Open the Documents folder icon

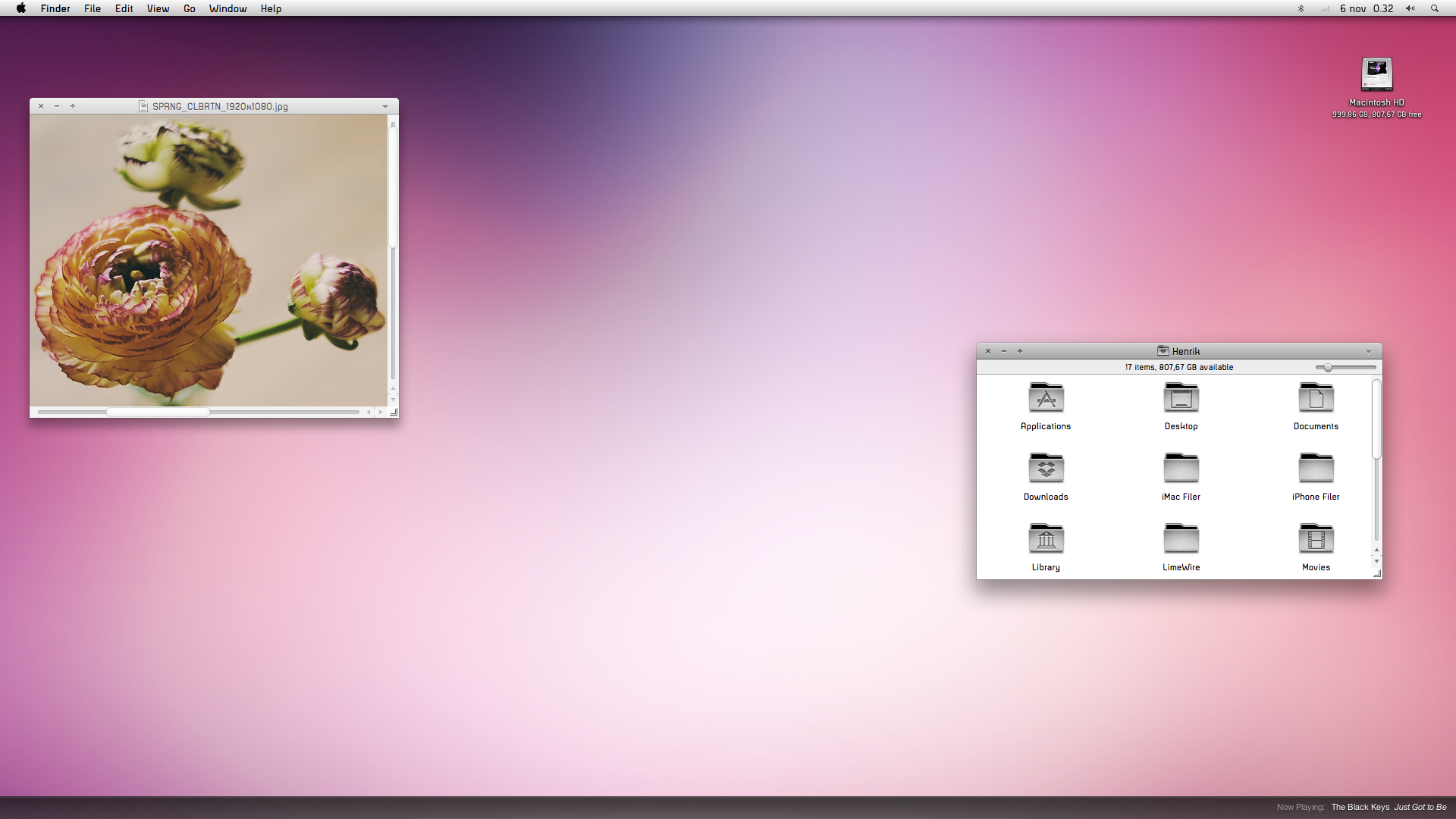[x=1316, y=398]
